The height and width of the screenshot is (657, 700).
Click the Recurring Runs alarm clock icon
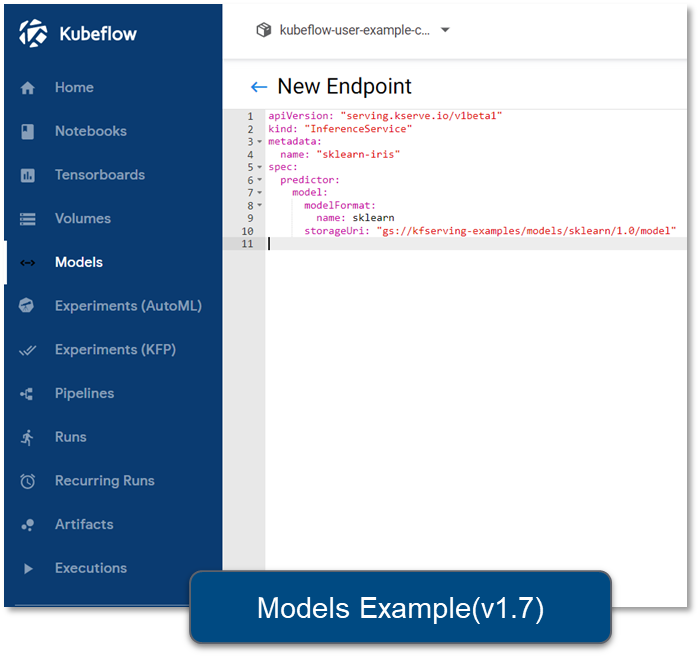click(28, 481)
